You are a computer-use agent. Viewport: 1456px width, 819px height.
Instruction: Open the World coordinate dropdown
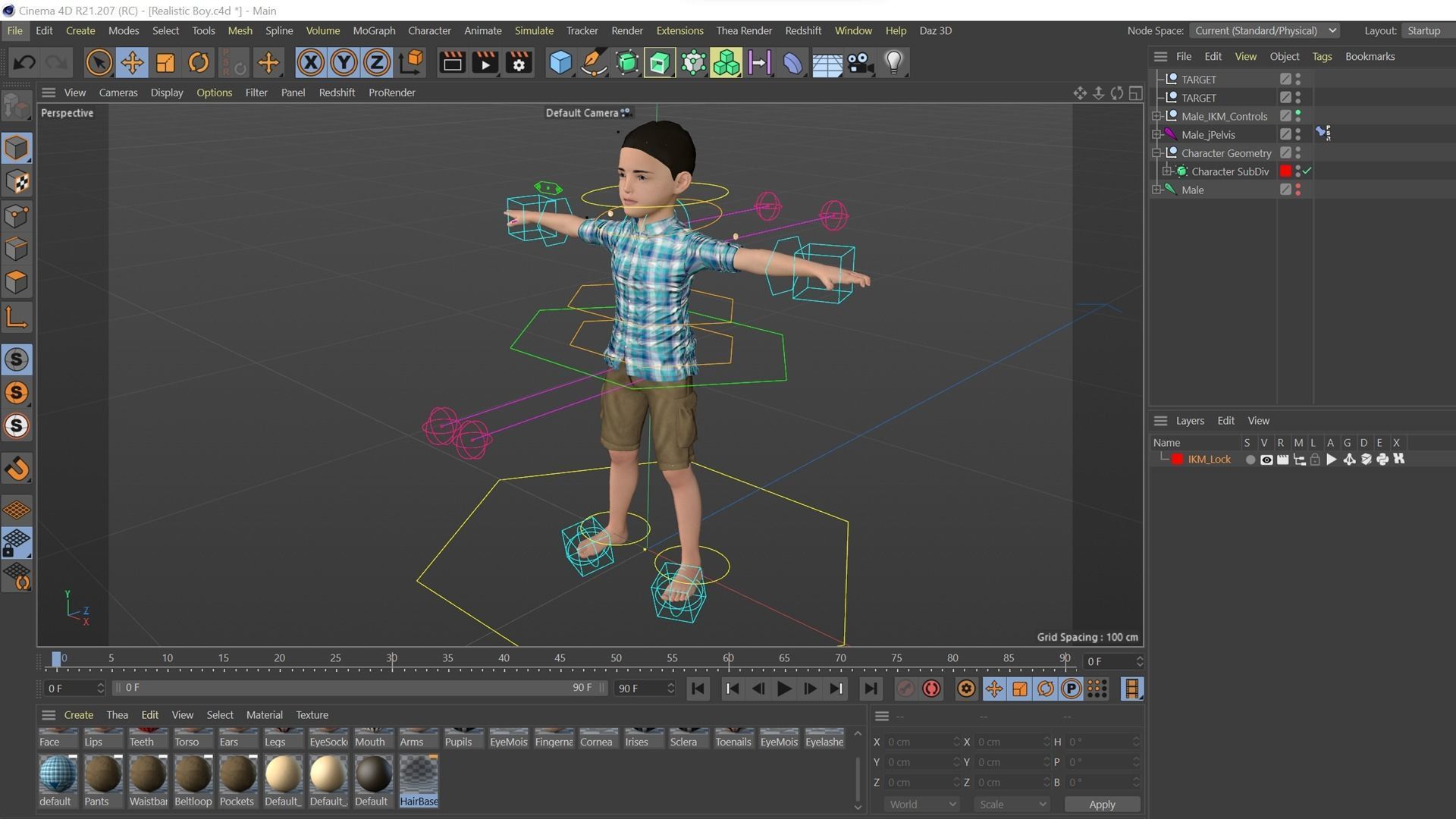[x=922, y=804]
